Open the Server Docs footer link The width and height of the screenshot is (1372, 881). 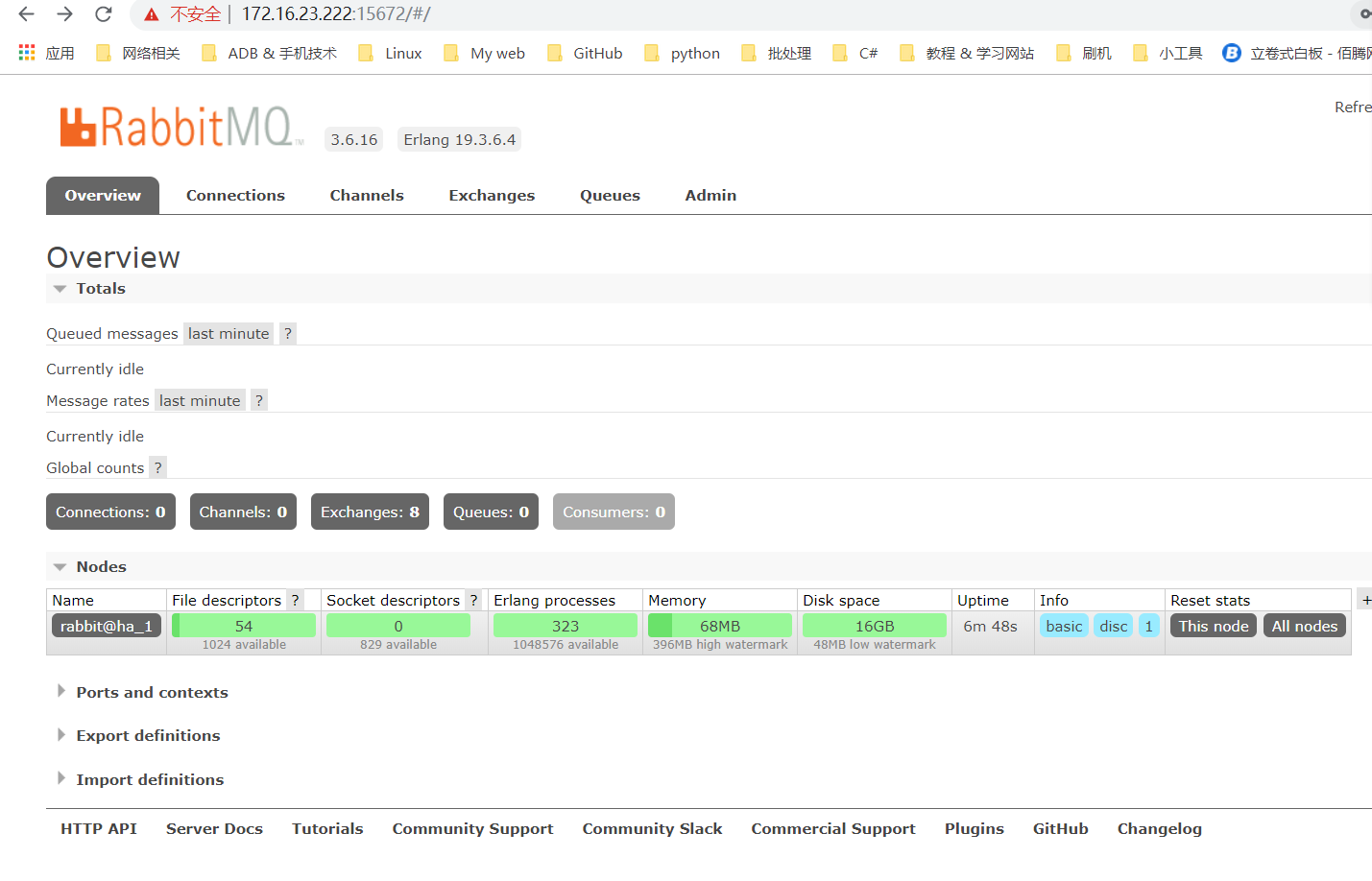pos(214,828)
